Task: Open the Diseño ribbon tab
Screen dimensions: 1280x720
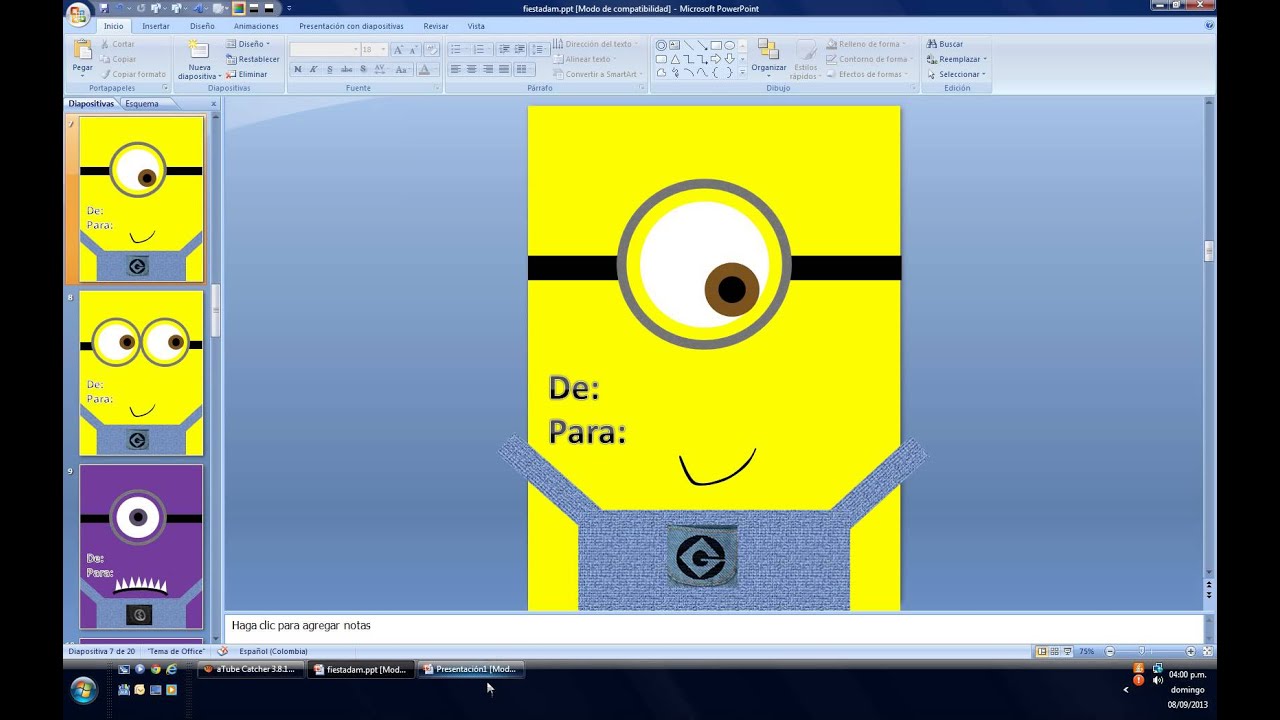Action: pyautogui.click(x=202, y=26)
